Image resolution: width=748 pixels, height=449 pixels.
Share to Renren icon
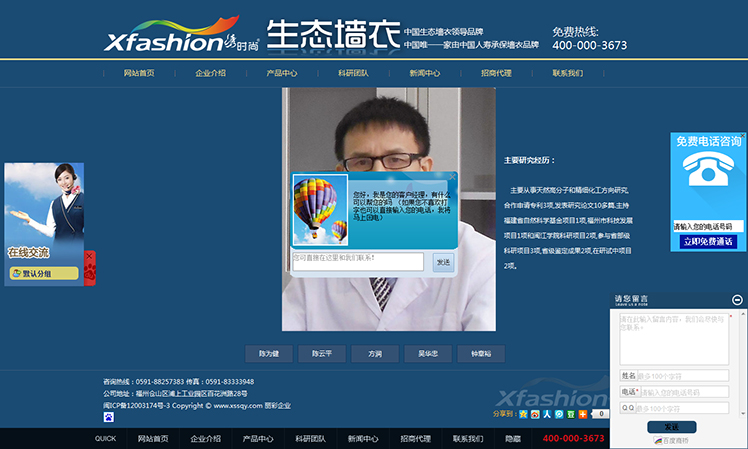click(x=547, y=414)
